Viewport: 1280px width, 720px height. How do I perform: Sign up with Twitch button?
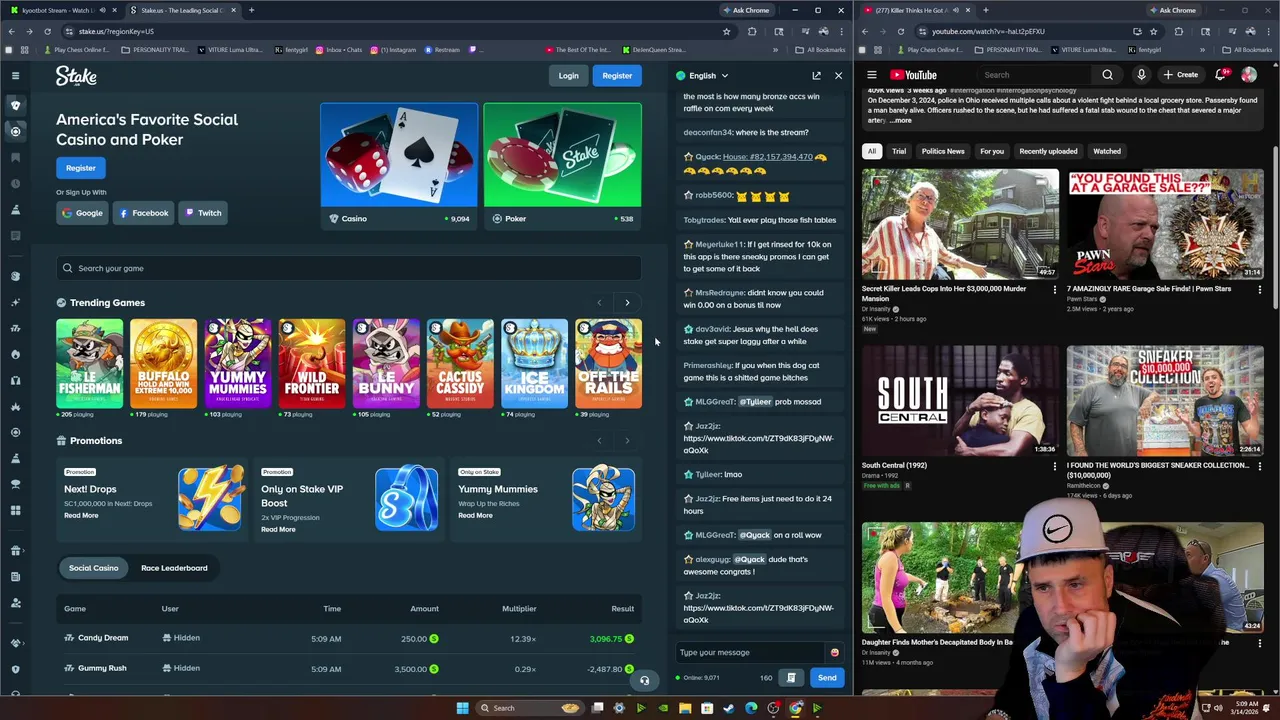(203, 213)
